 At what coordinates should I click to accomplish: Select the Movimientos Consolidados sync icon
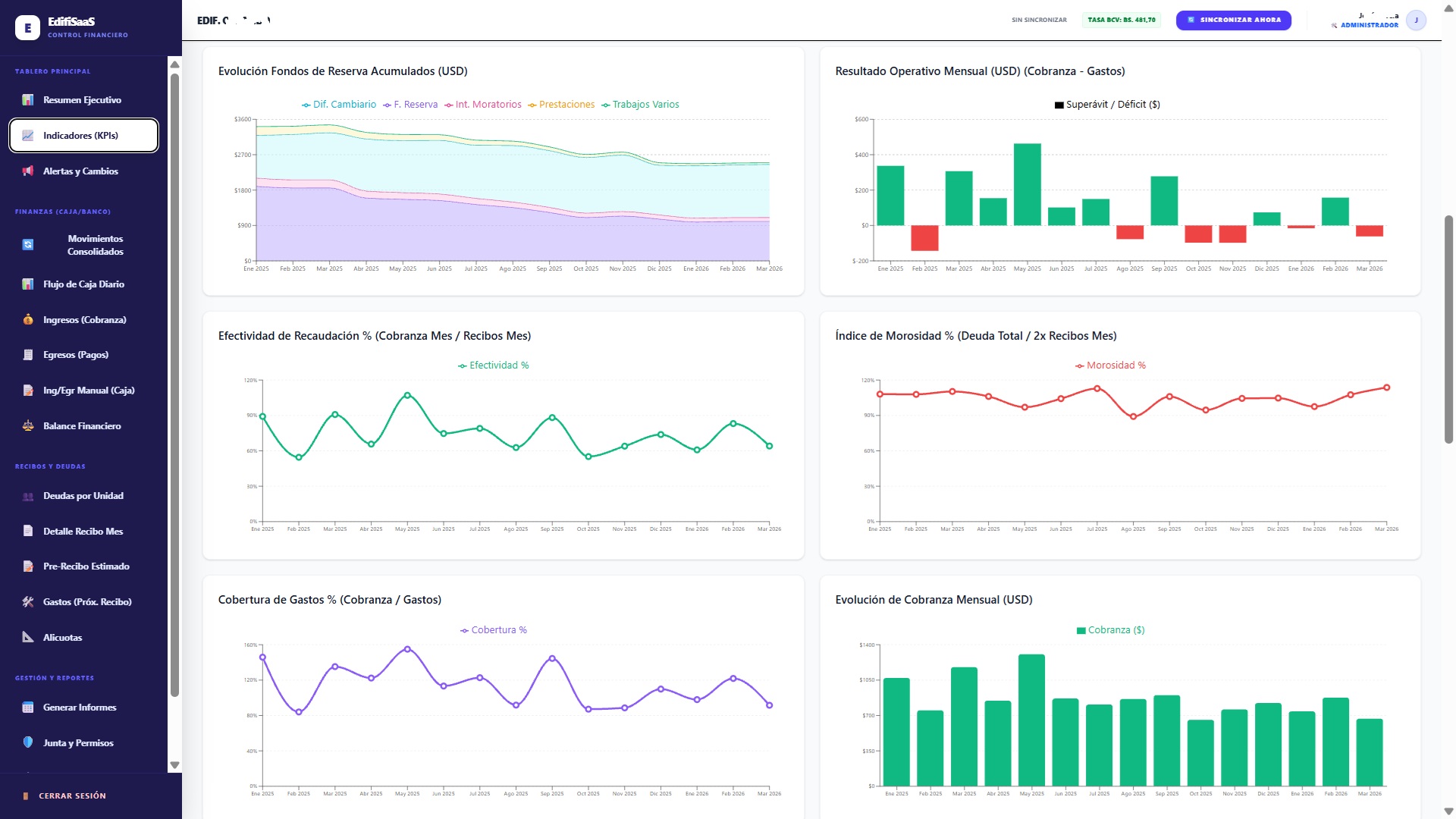click(28, 245)
